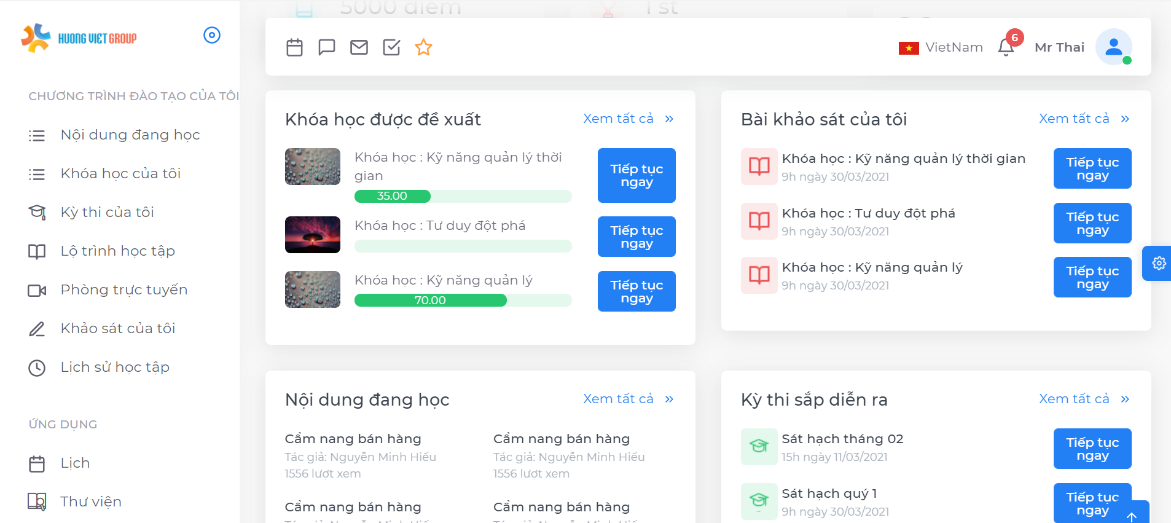1171x523 pixels.
Task: Open the Mr Thai account name
Action: (1059, 48)
